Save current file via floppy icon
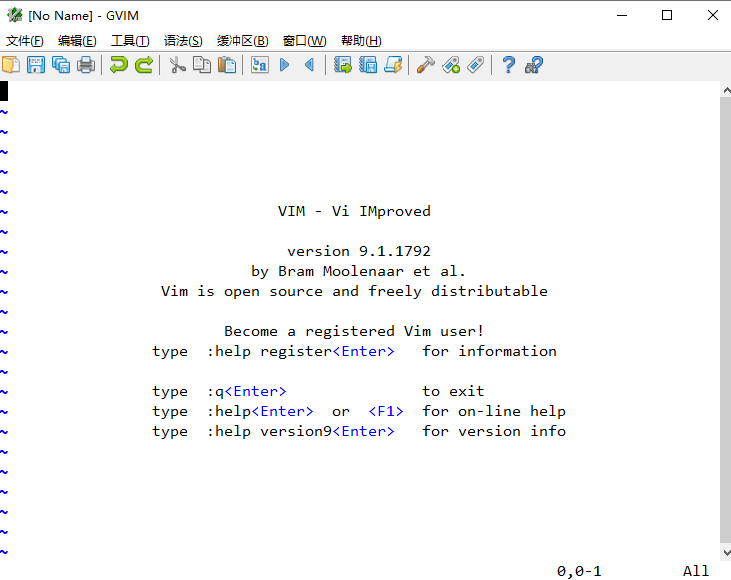731x580 pixels. click(36, 65)
